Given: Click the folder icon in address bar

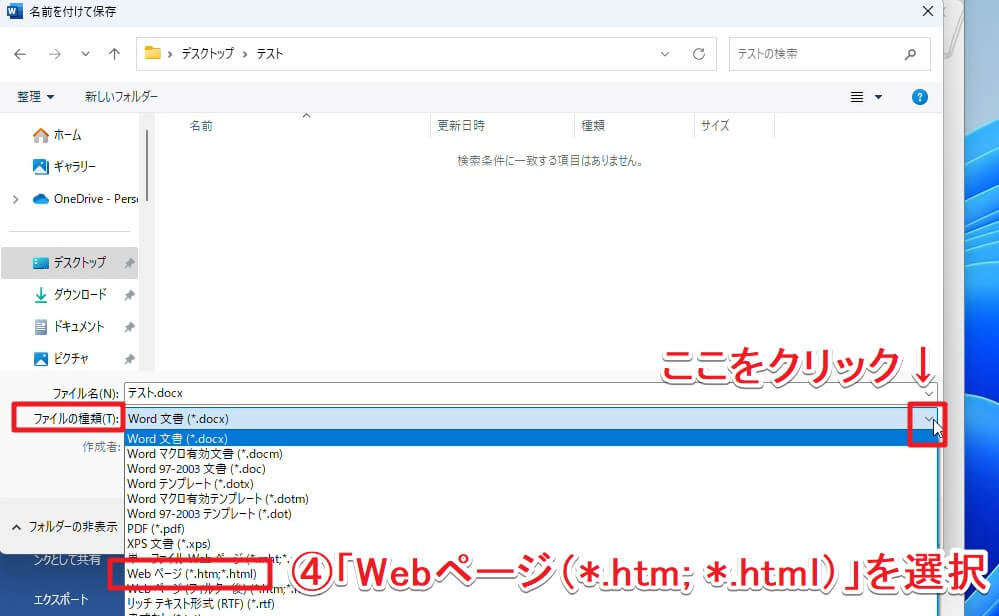Looking at the screenshot, I should point(152,53).
